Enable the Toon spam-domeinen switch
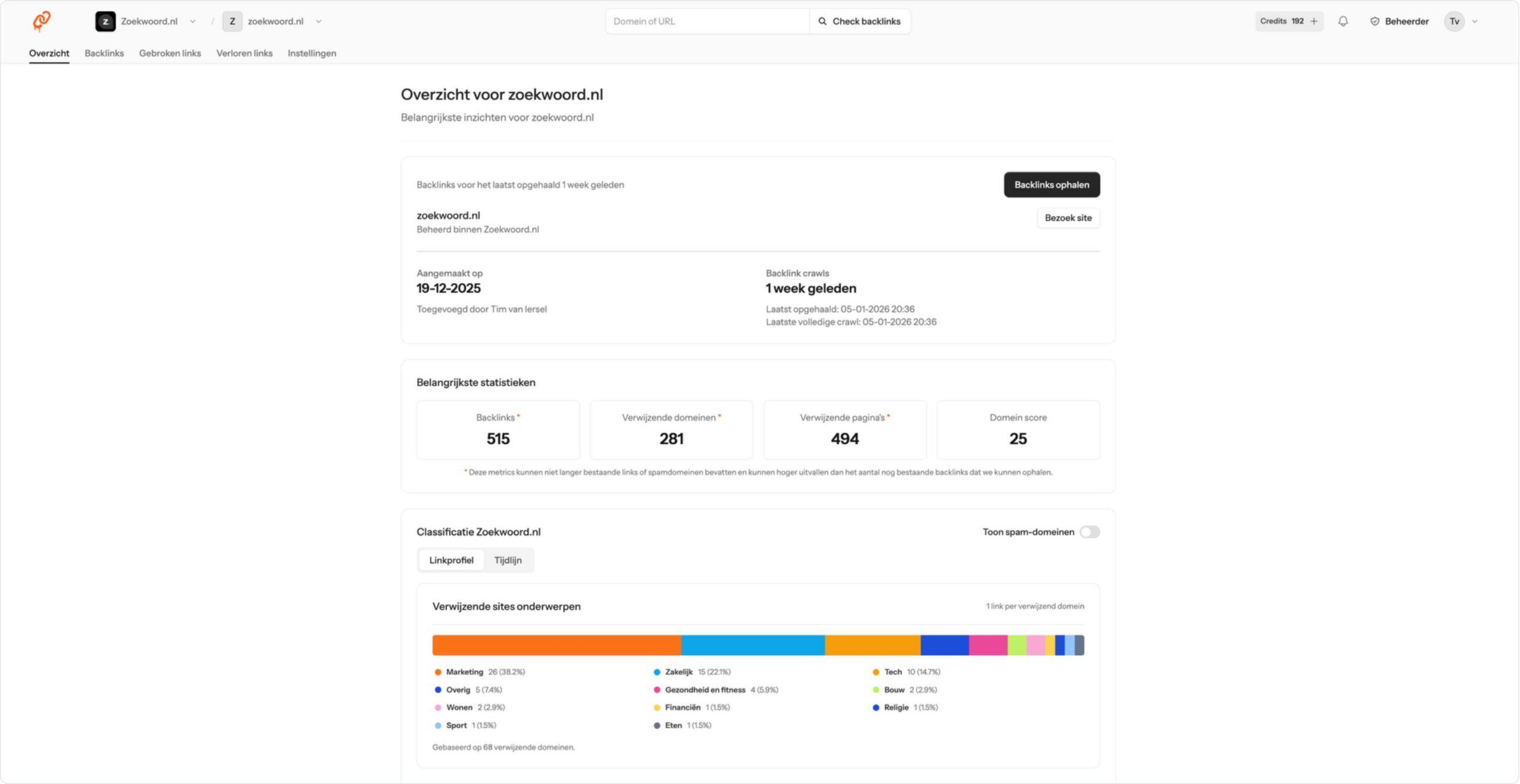The height and width of the screenshot is (784, 1520). coord(1090,532)
